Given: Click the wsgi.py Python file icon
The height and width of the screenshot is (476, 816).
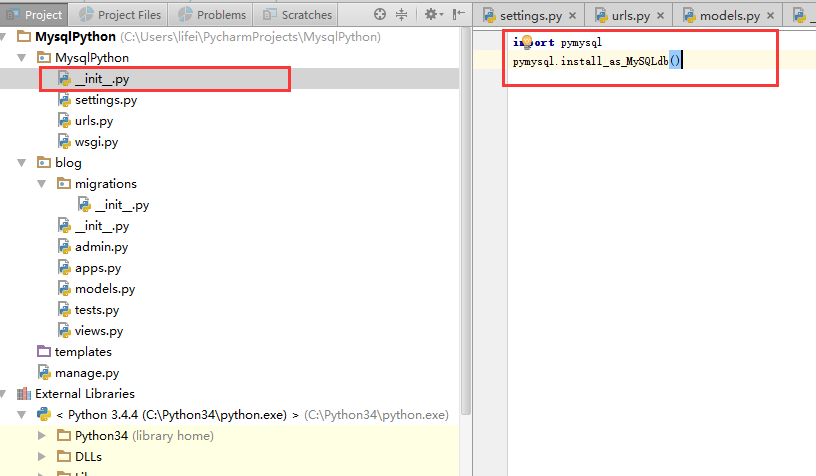Looking at the screenshot, I should coord(64,141).
